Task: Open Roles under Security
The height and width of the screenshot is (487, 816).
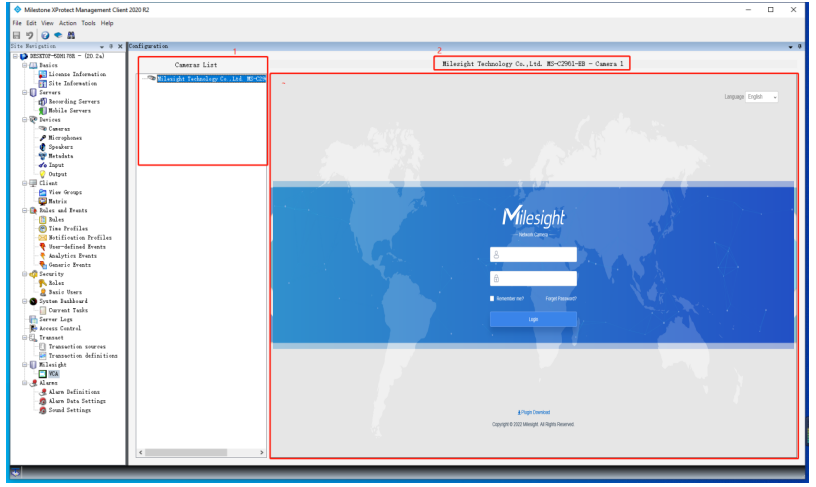Action: pos(56,283)
